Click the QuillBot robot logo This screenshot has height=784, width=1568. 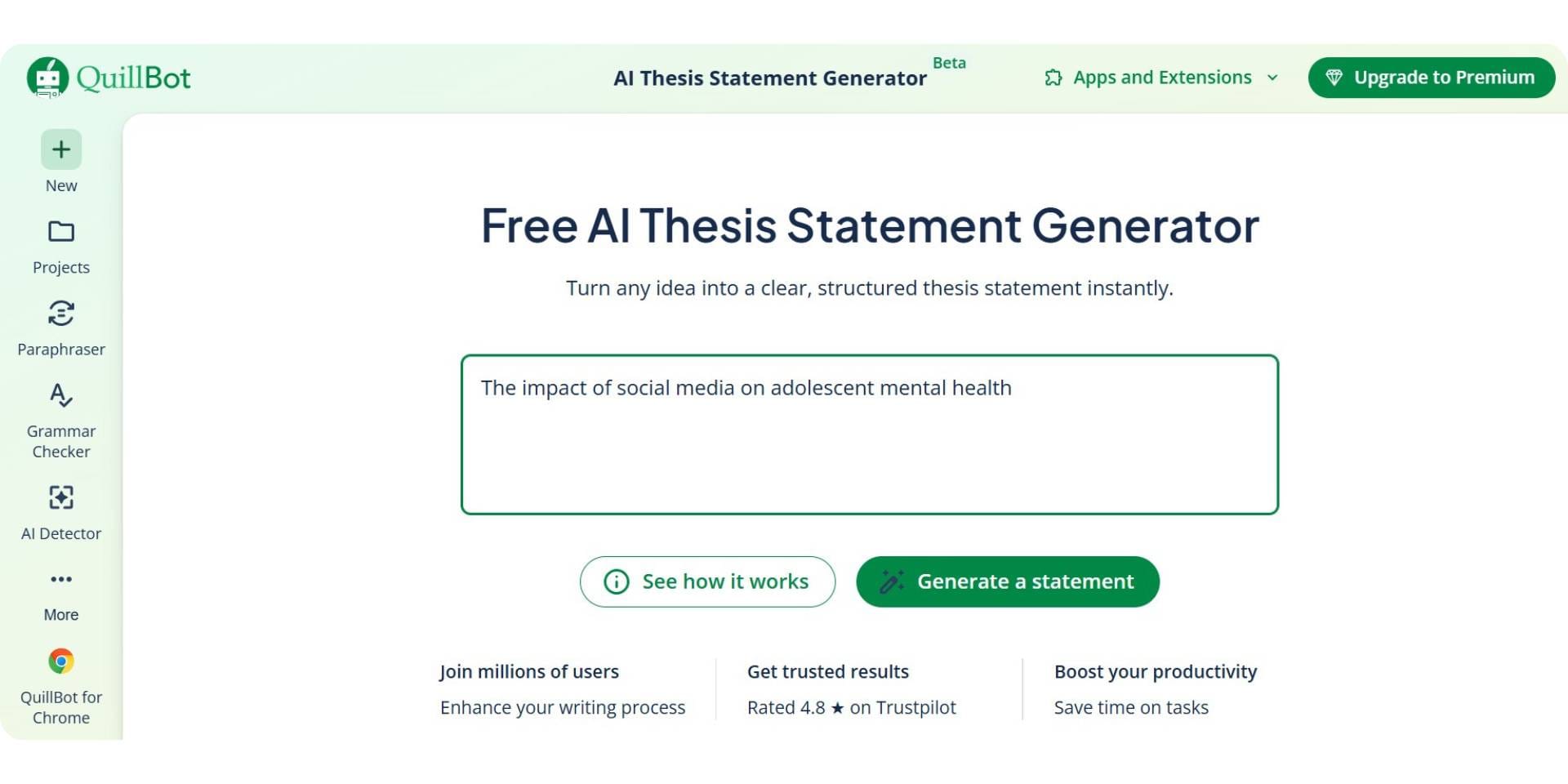point(47,77)
